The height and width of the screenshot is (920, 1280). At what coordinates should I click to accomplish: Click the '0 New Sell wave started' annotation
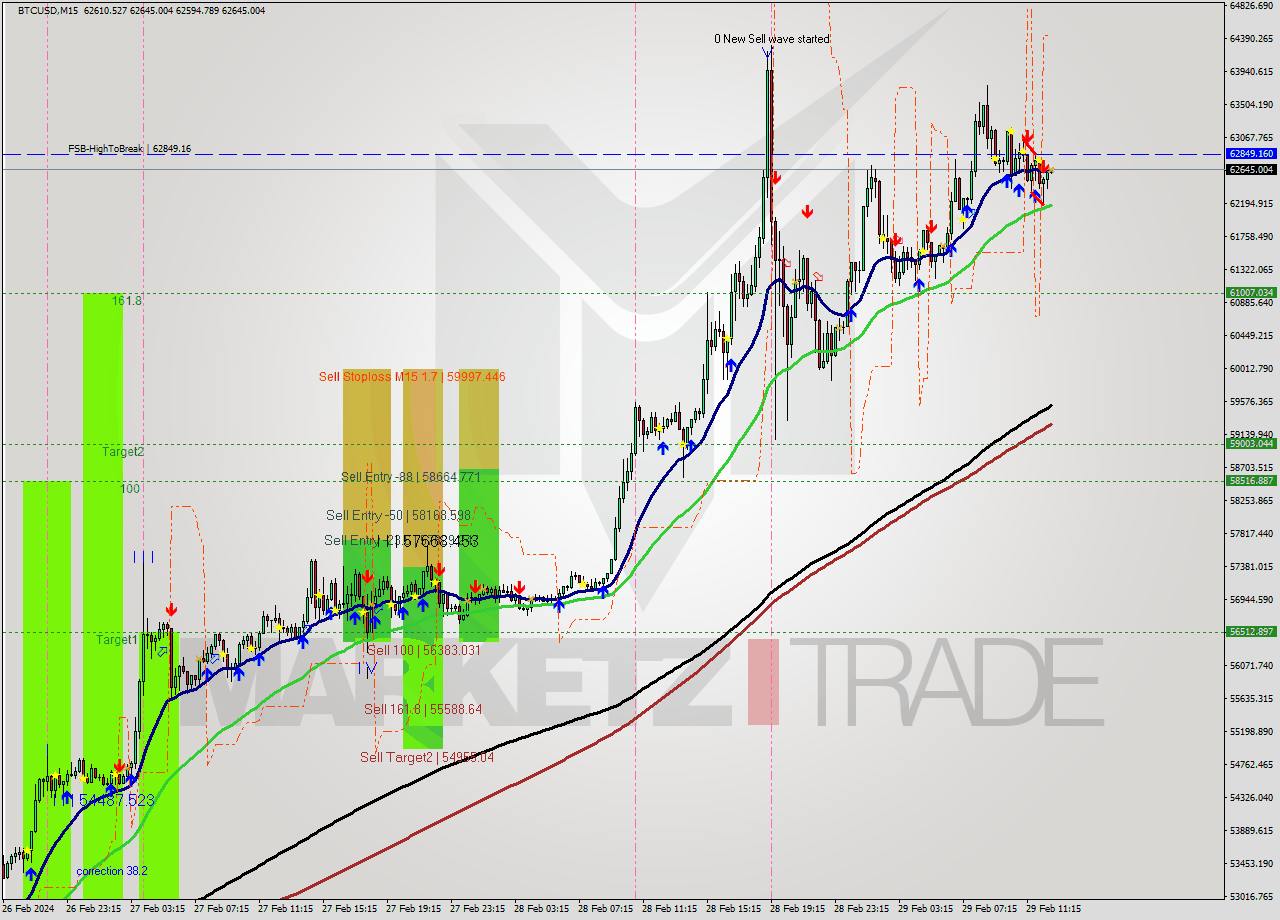771,39
